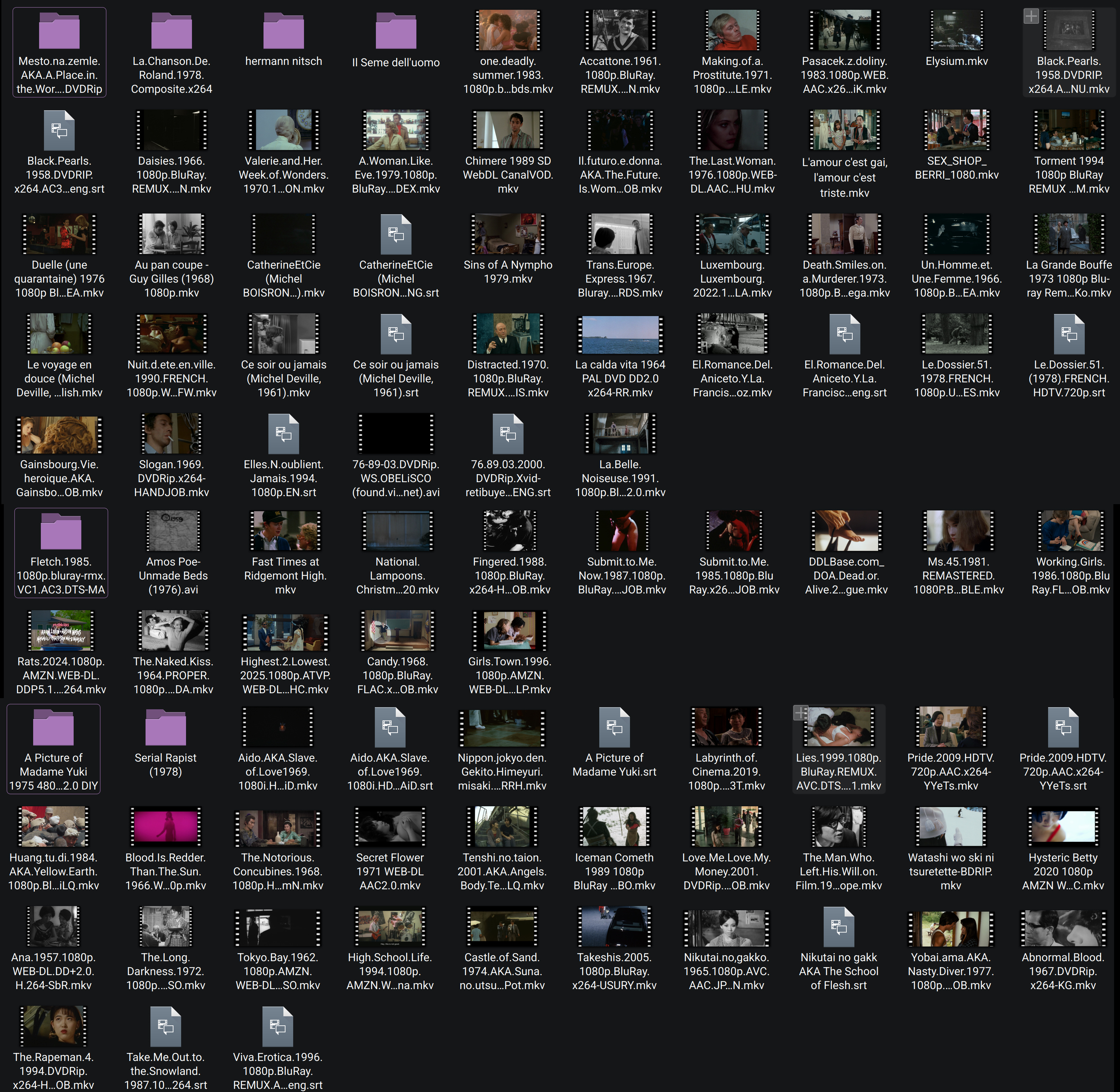
Task: Click the Elles.N.oublient.Jamais.1994 srt file icon
Action: tap(283, 434)
